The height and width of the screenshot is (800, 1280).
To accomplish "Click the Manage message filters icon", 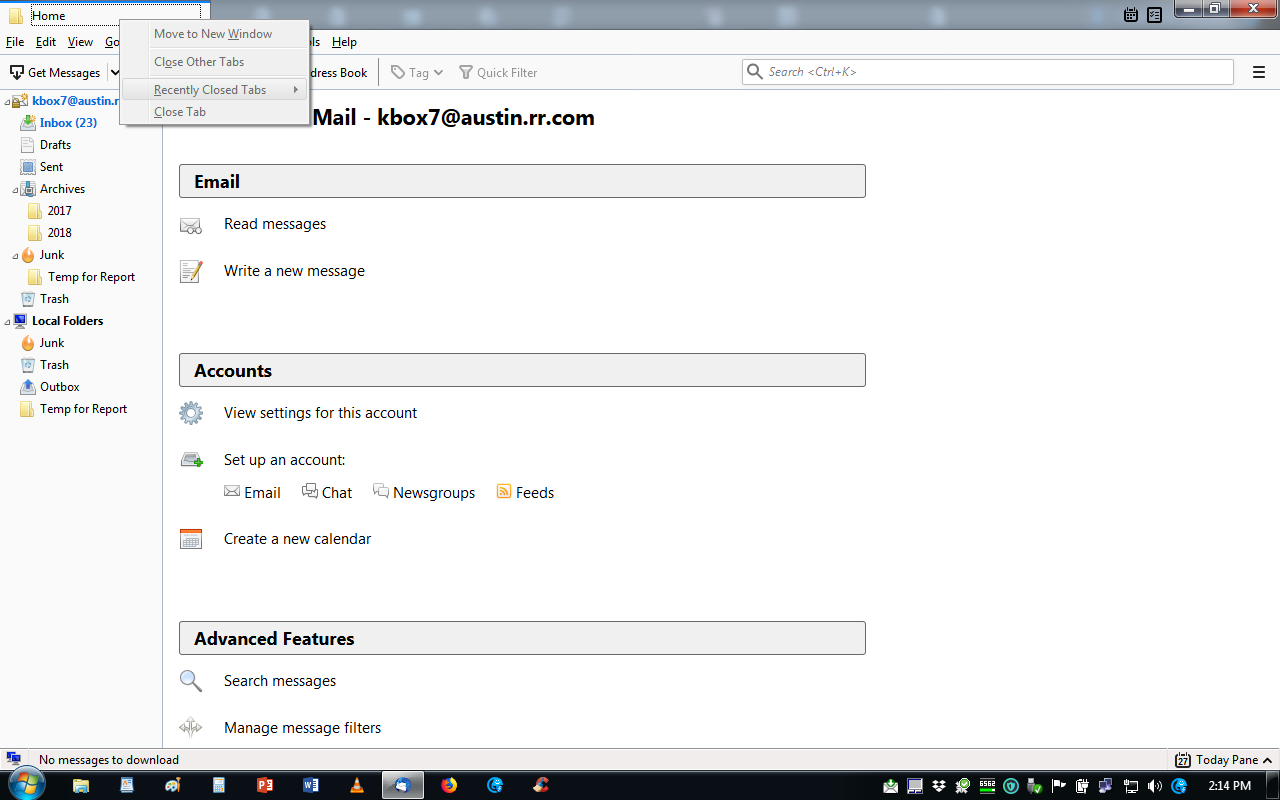I will (191, 728).
